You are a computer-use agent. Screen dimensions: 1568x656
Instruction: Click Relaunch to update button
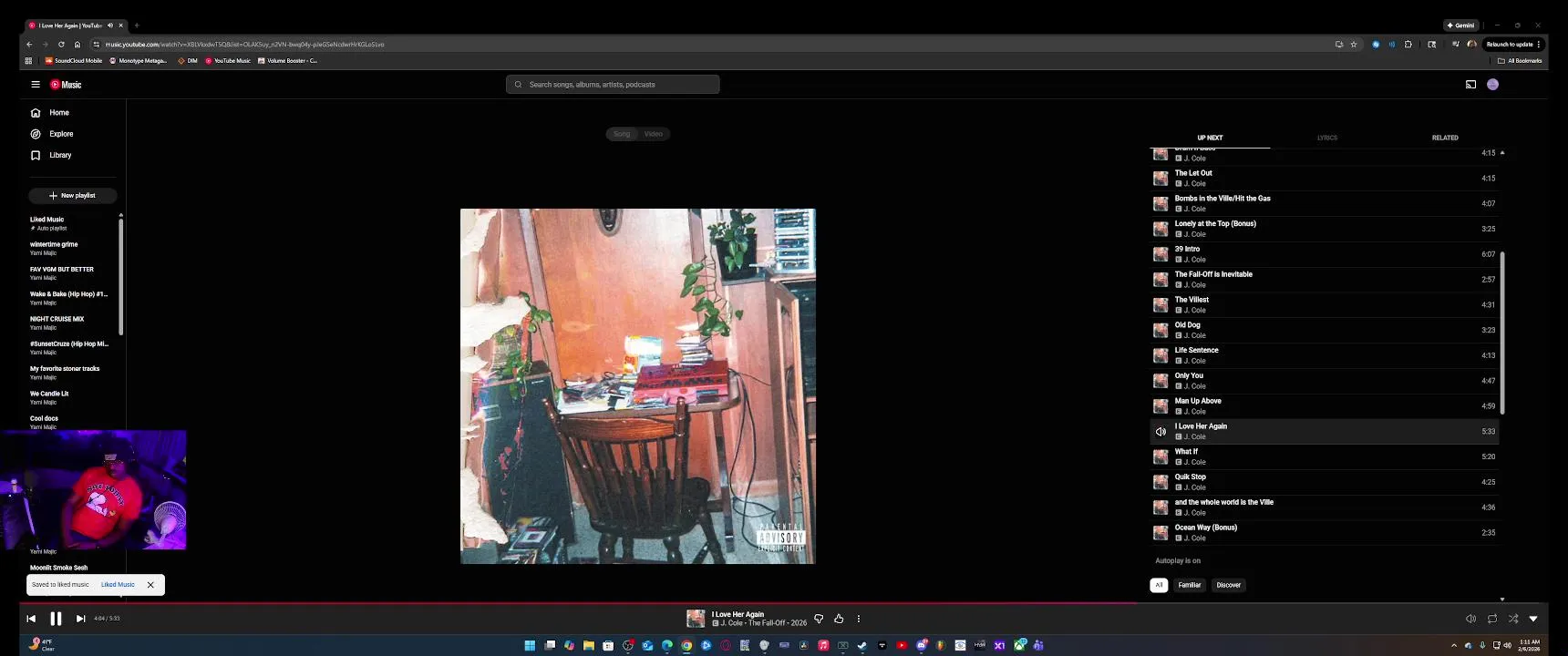[x=1512, y=44]
